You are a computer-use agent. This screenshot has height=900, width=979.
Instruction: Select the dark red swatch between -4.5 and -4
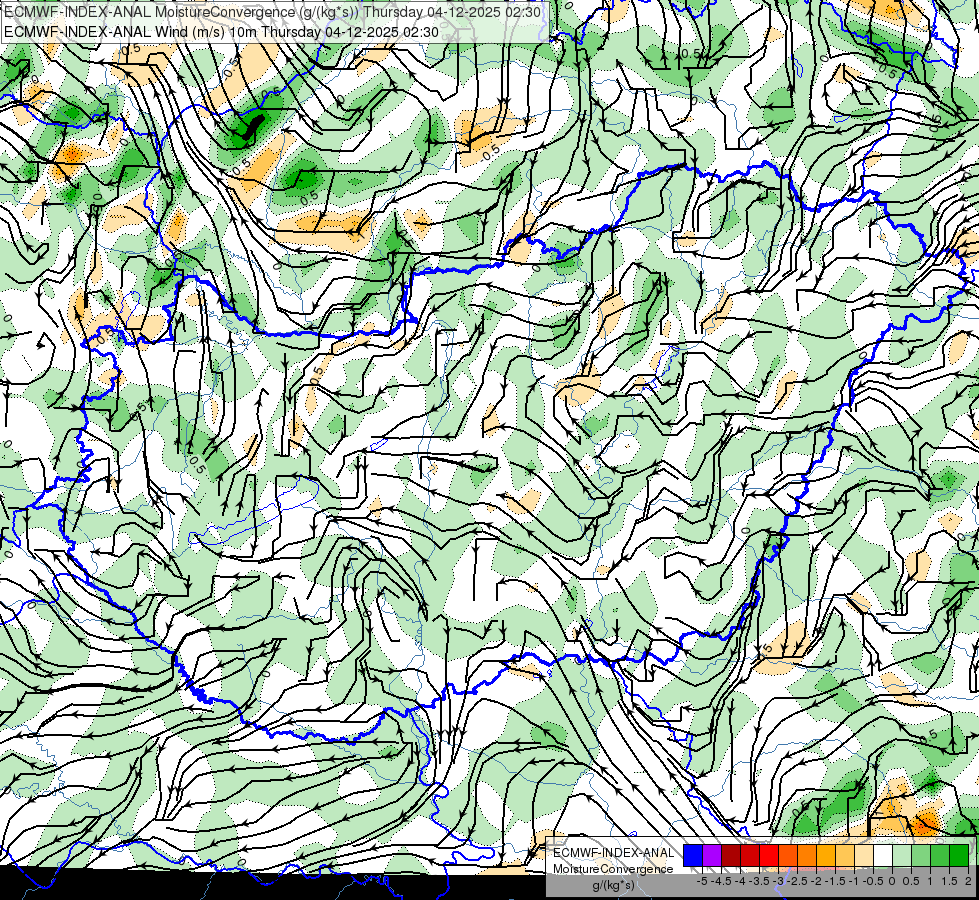(731, 855)
